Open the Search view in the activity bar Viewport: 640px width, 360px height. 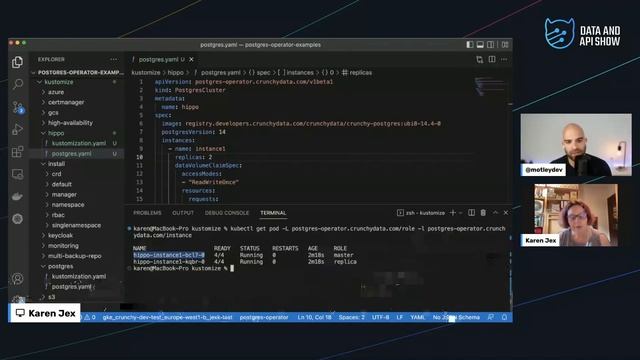point(18,84)
